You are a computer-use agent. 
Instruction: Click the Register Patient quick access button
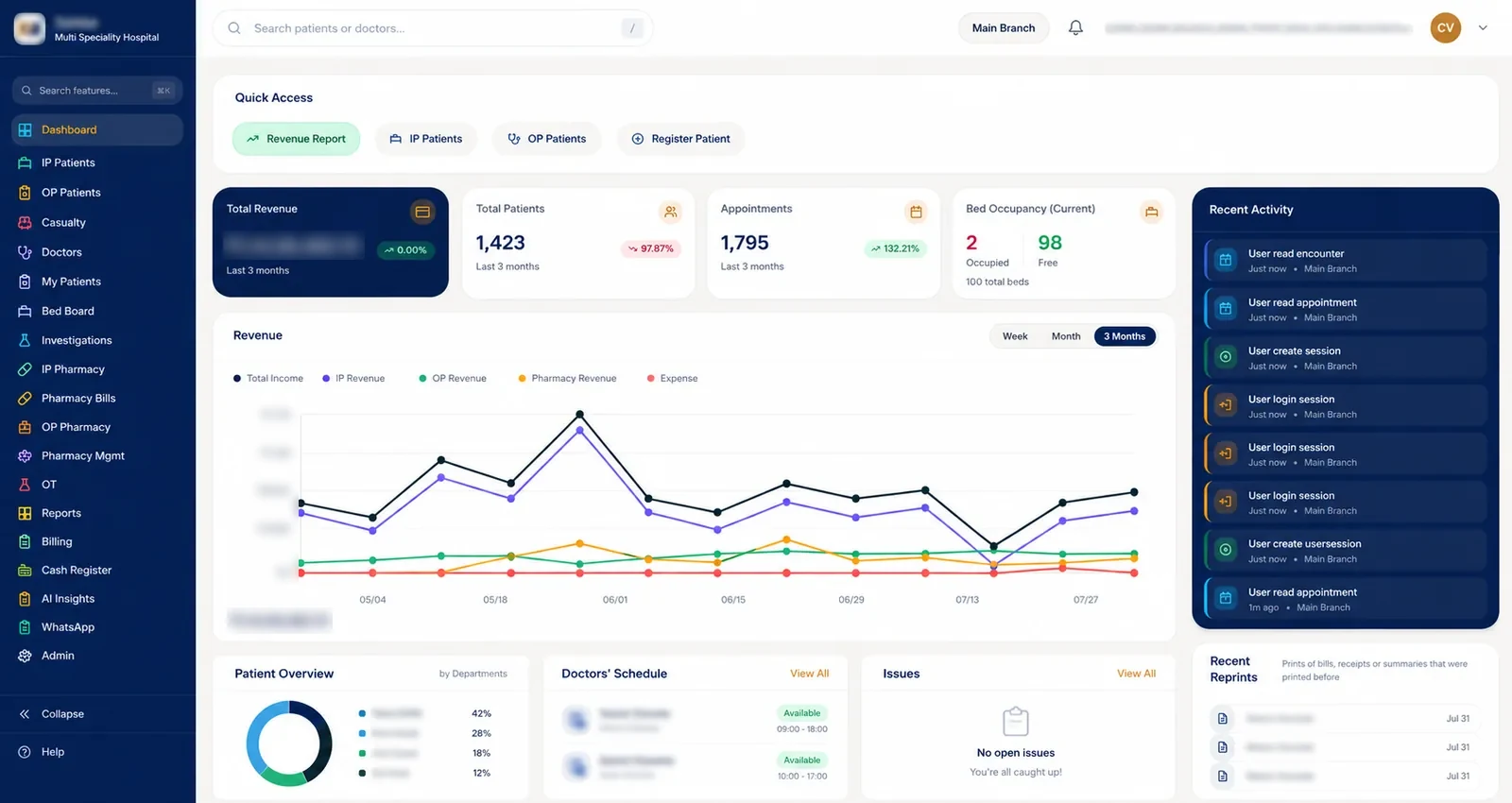[681, 139]
